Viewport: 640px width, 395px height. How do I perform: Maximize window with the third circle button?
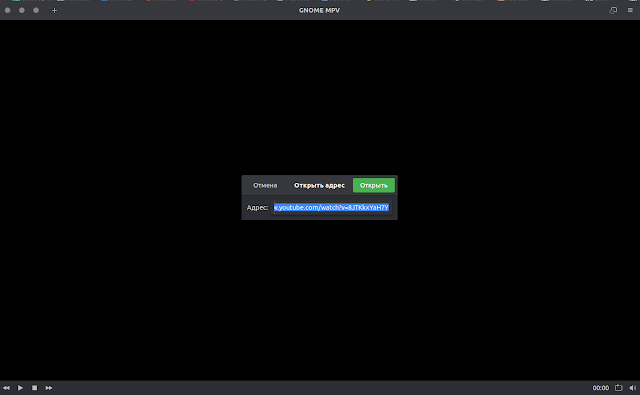[36, 10]
